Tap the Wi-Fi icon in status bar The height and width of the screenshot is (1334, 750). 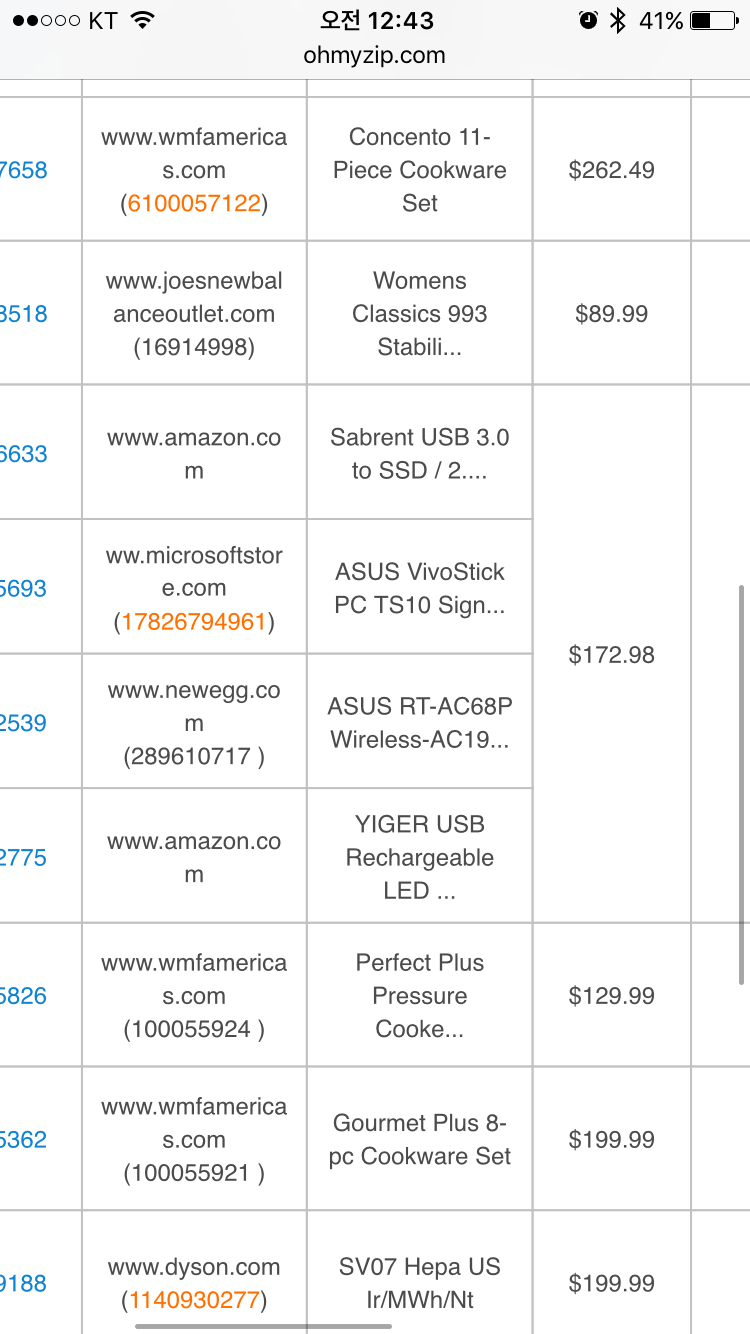pyautogui.click(x=143, y=21)
